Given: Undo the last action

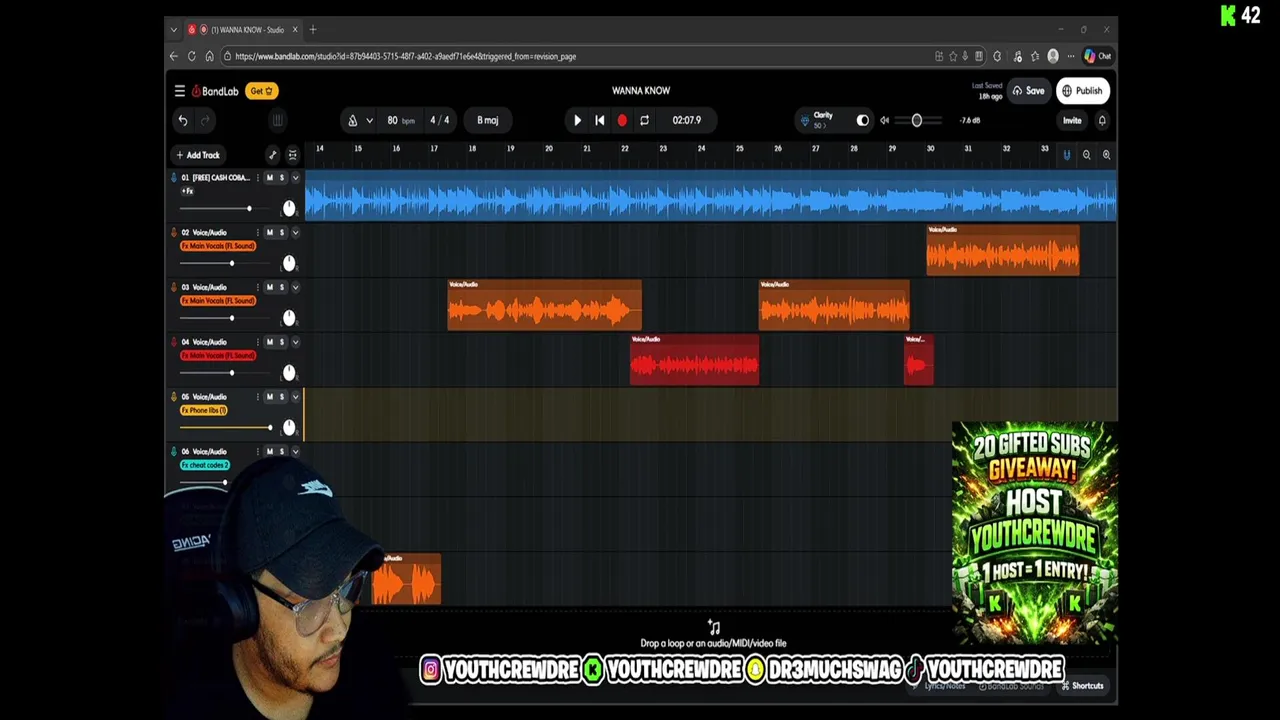Looking at the screenshot, I should tap(183, 121).
